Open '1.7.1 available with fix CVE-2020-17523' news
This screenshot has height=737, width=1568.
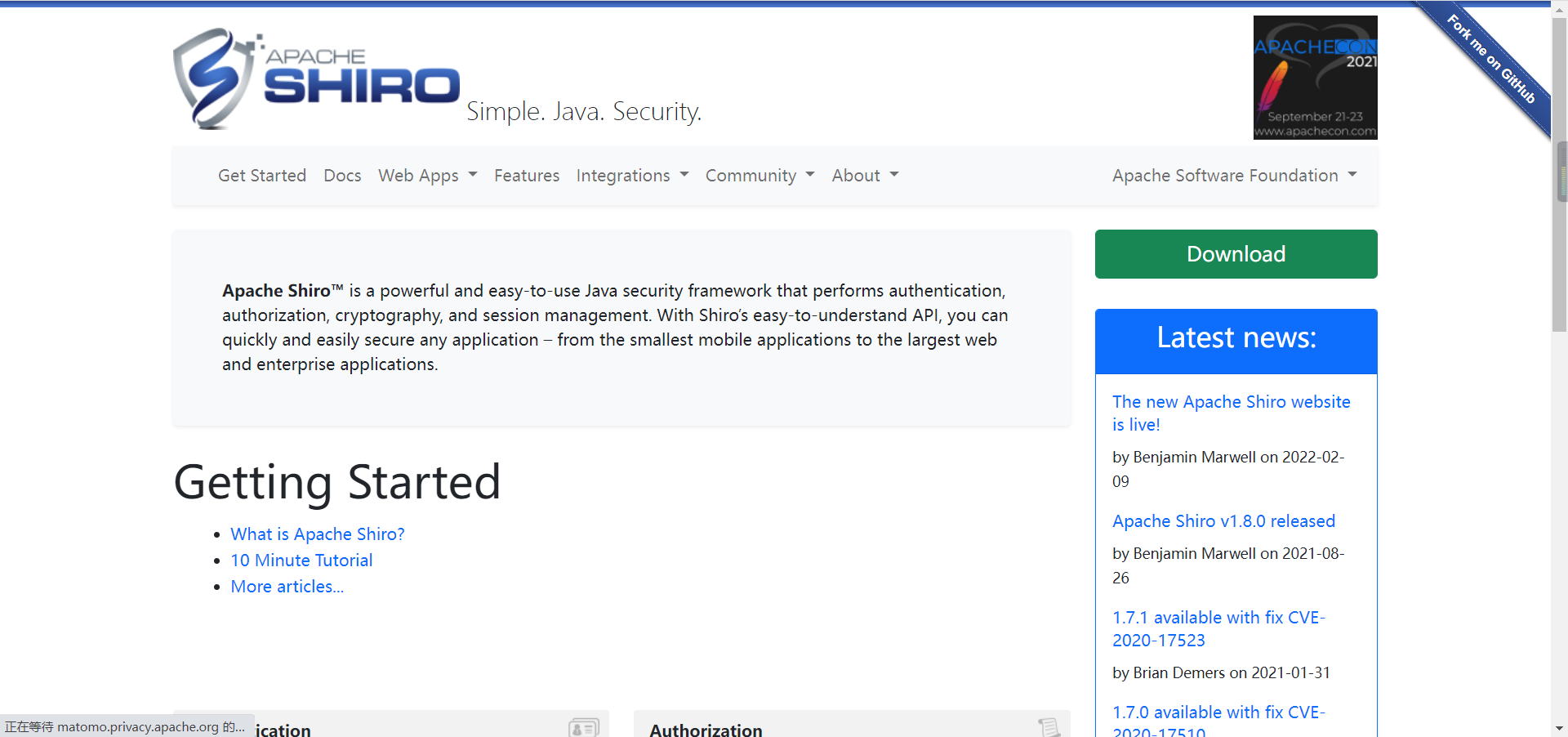click(1218, 629)
